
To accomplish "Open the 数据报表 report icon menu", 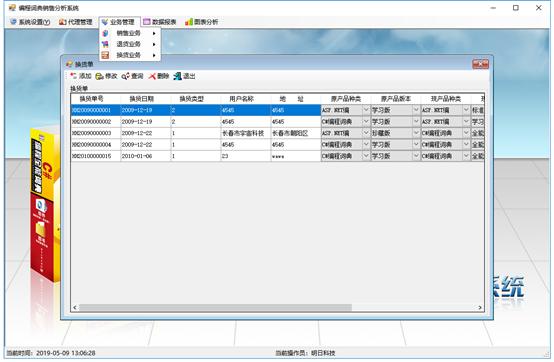I will point(147,22).
